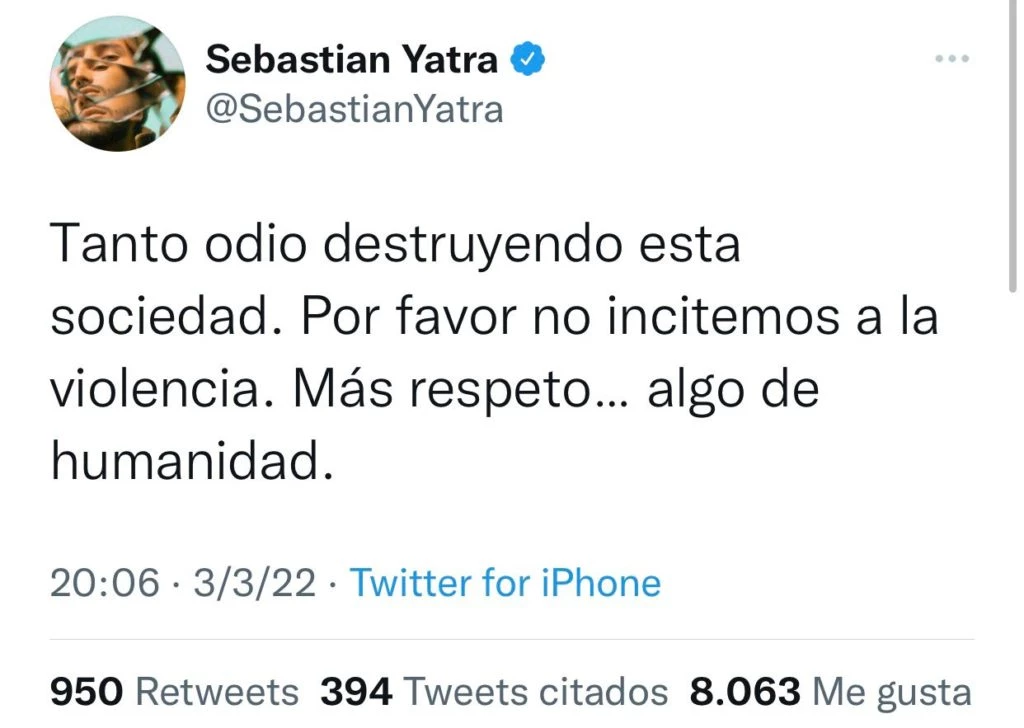Open the @SebastianYatra handle link
Image resolution: width=1024 pixels, height=728 pixels.
coord(354,108)
